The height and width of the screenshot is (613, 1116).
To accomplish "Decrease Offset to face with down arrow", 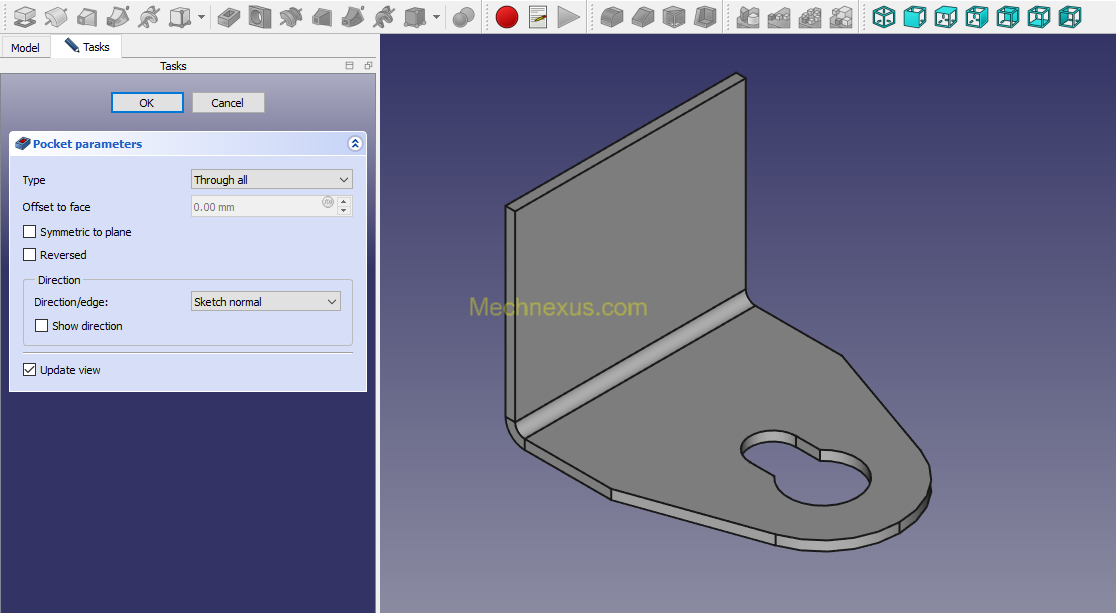I will pyautogui.click(x=344, y=211).
